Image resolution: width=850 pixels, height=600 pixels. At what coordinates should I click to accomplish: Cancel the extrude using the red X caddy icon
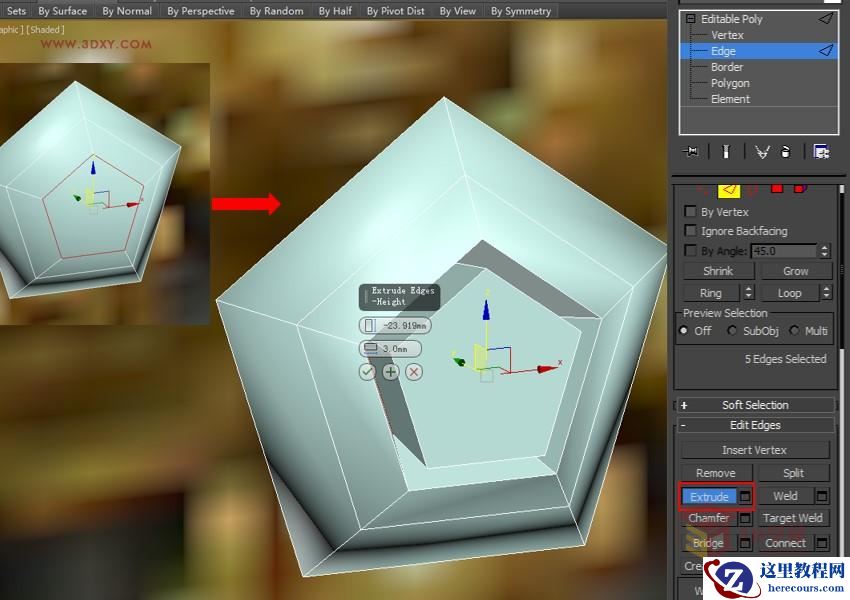[413, 371]
